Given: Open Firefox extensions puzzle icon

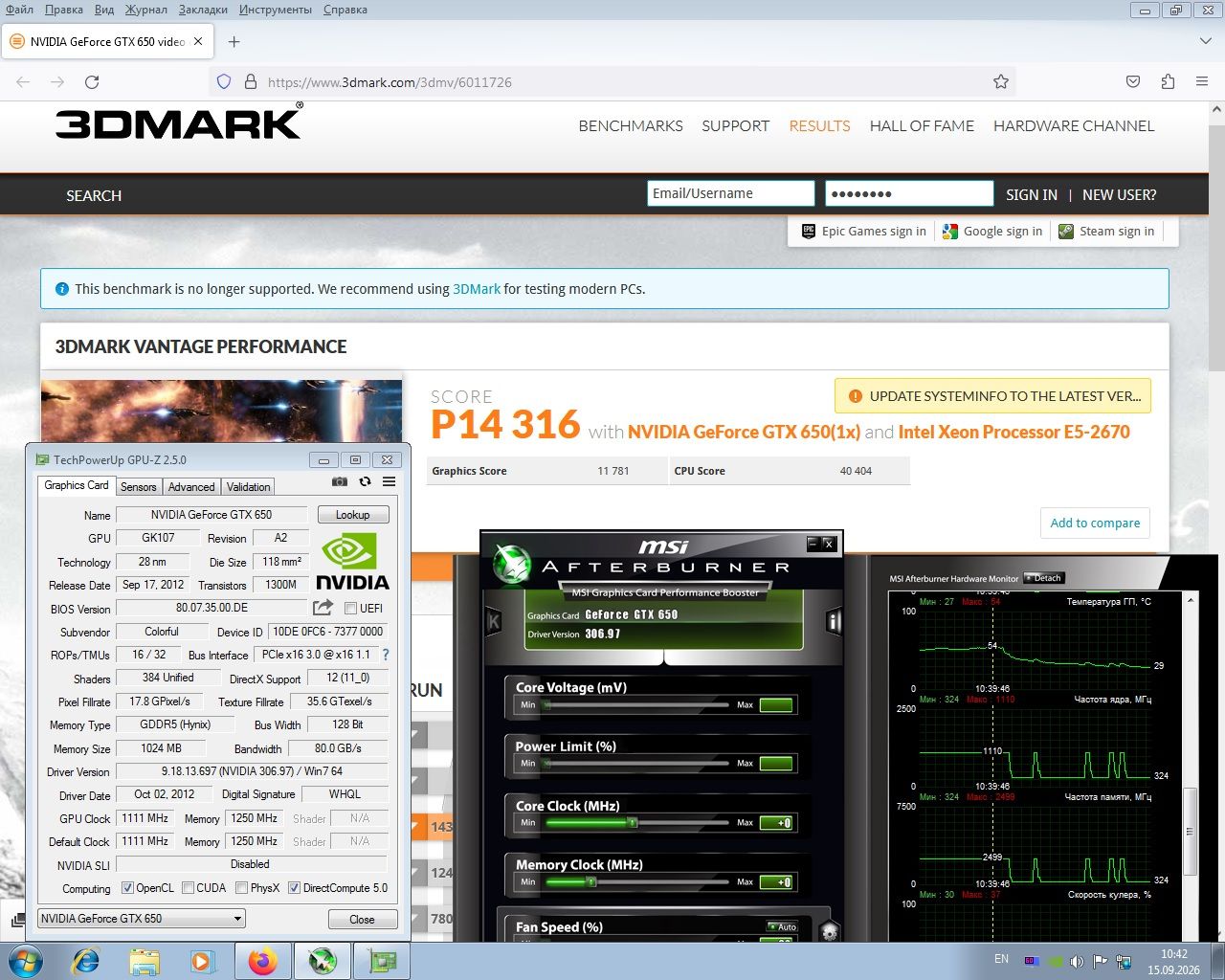Looking at the screenshot, I should 1168,82.
